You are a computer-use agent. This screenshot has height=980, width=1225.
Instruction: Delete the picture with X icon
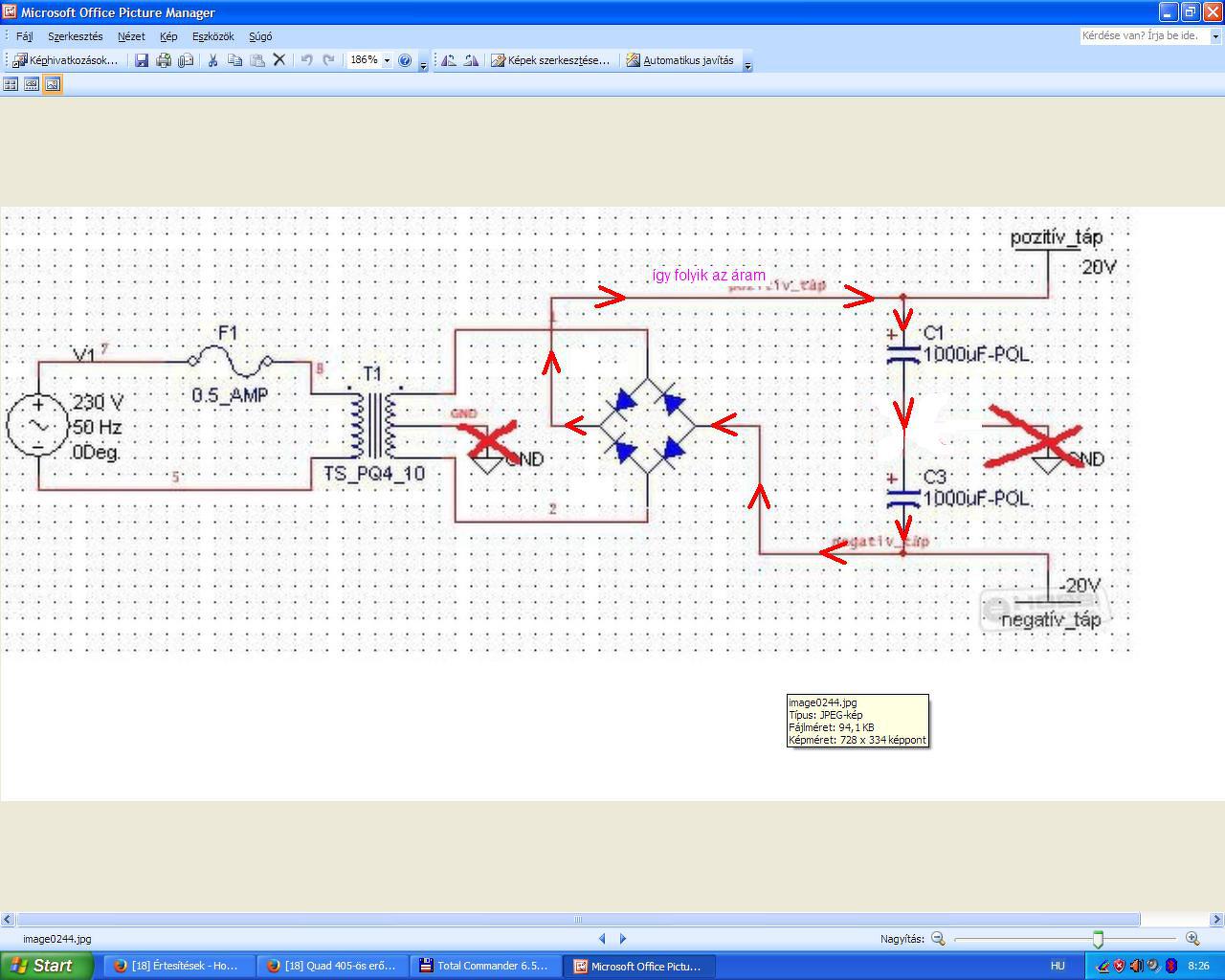(279, 60)
